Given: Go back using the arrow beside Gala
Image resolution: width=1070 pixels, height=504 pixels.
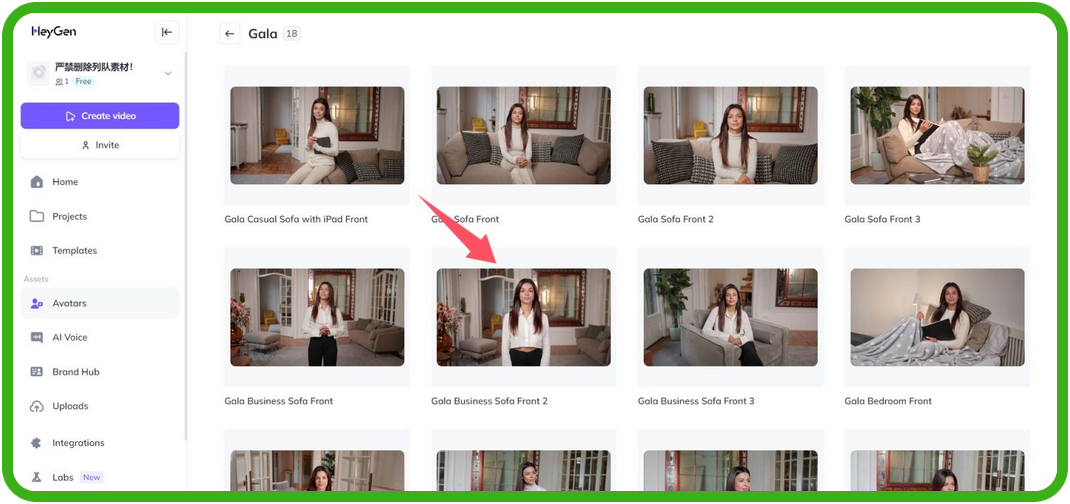Looking at the screenshot, I should [x=230, y=34].
